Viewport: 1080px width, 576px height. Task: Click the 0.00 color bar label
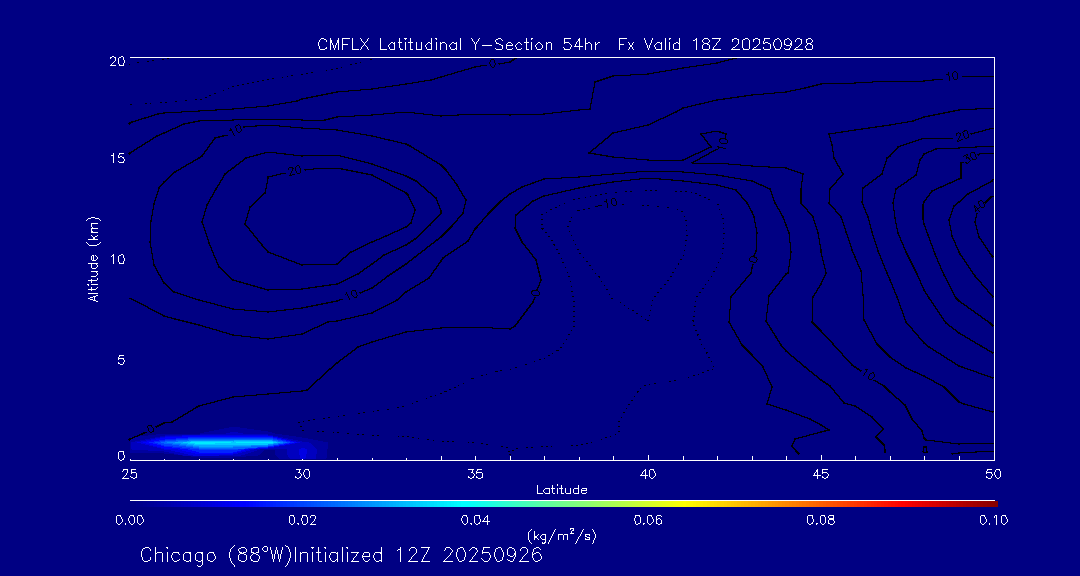[130, 520]
